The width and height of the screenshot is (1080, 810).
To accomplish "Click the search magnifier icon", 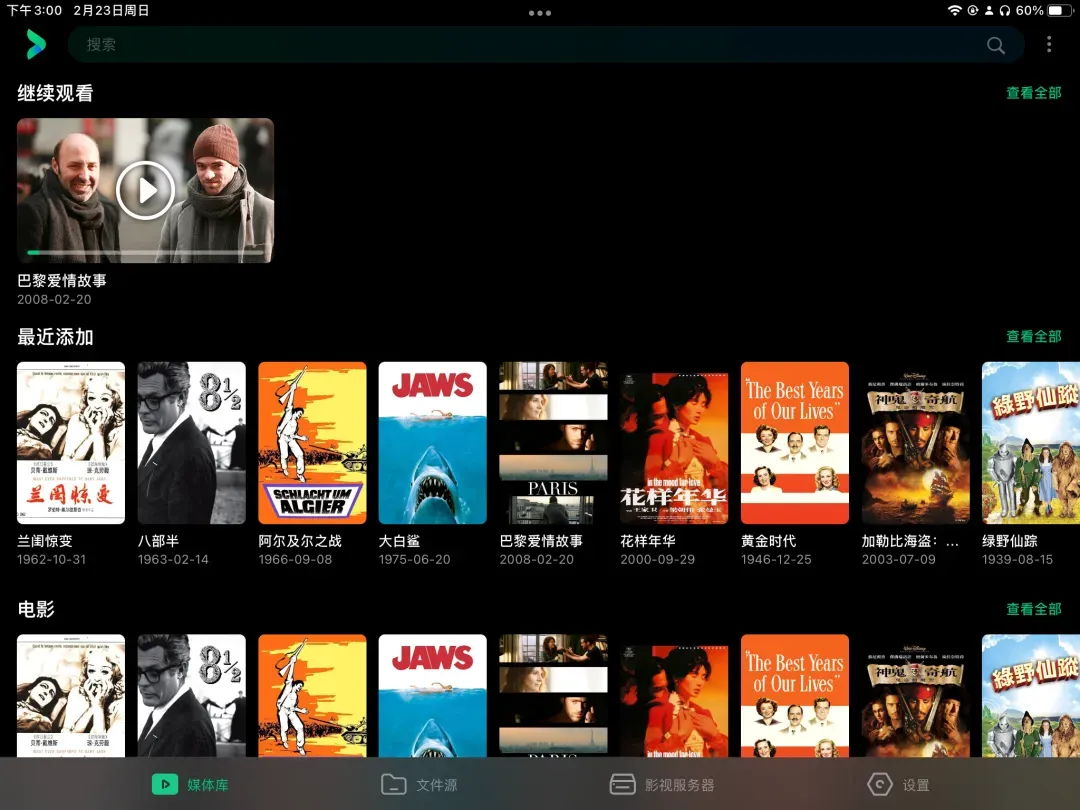I will (995, 45).
